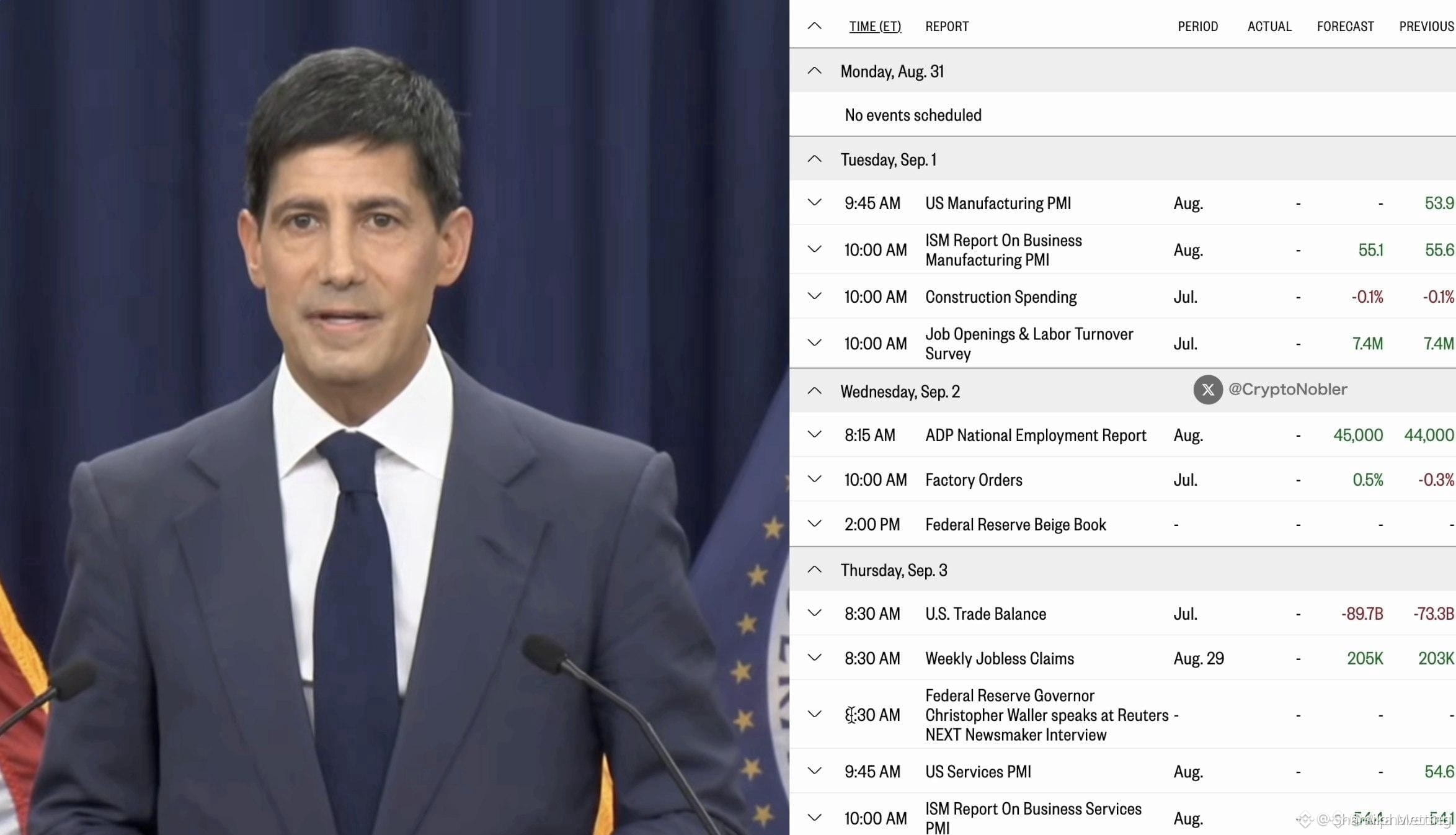Click the ADP forecast value 45,000
Image resolution: width=1456 pixels, height=835 pixels.
pos(1358,435)
